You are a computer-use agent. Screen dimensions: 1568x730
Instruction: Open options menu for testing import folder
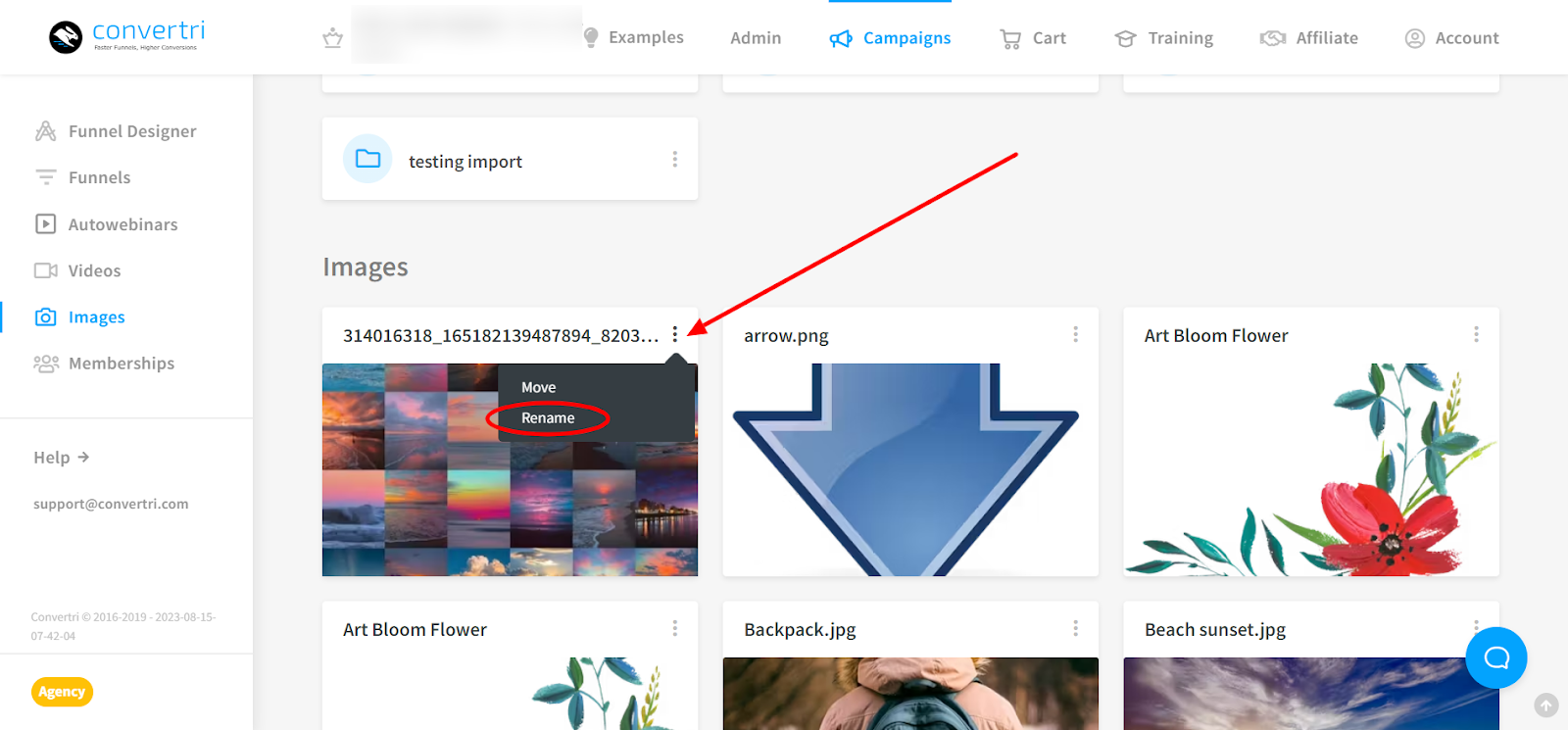(675, 159)
